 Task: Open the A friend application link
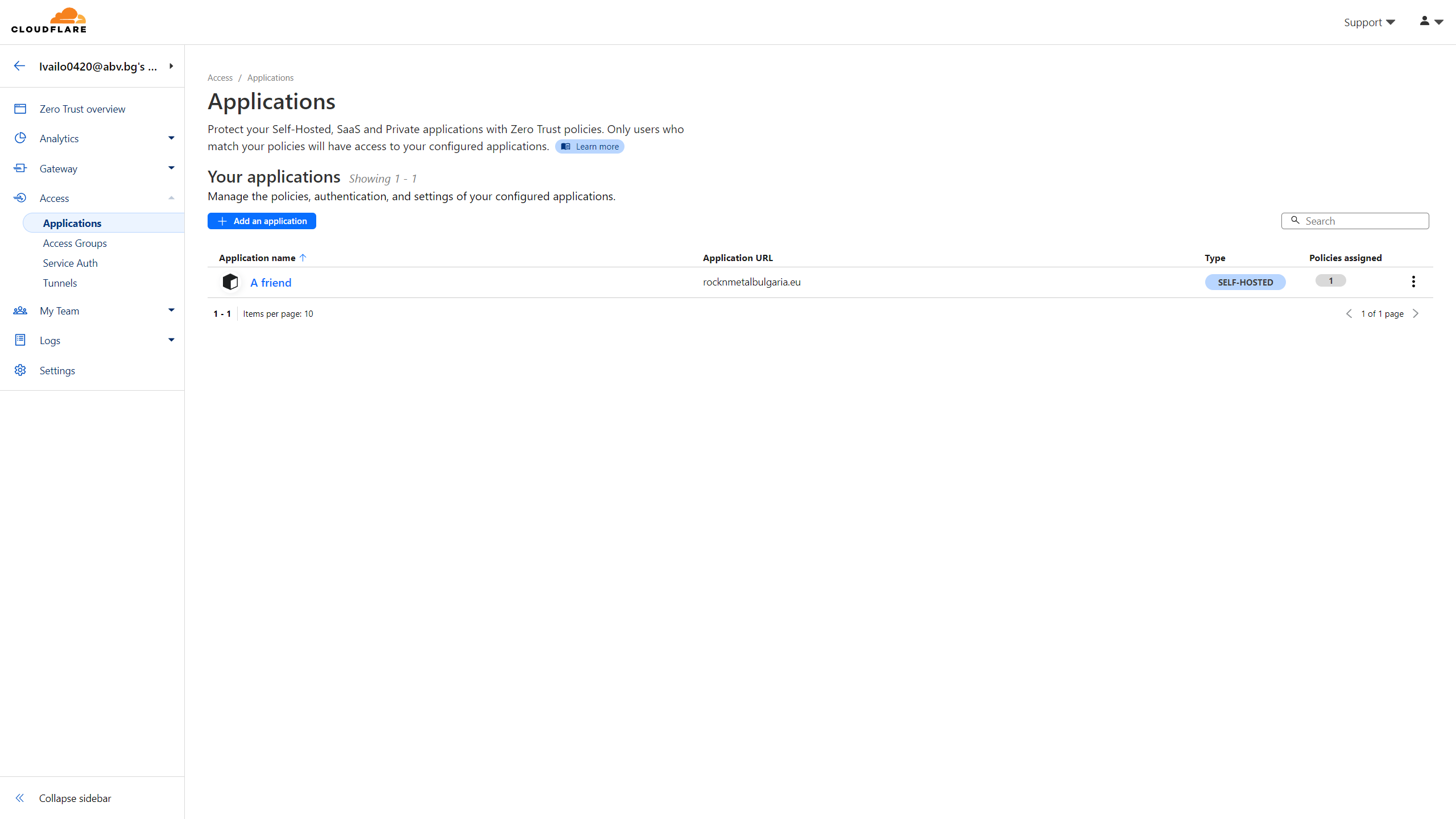tap(271, 283)
